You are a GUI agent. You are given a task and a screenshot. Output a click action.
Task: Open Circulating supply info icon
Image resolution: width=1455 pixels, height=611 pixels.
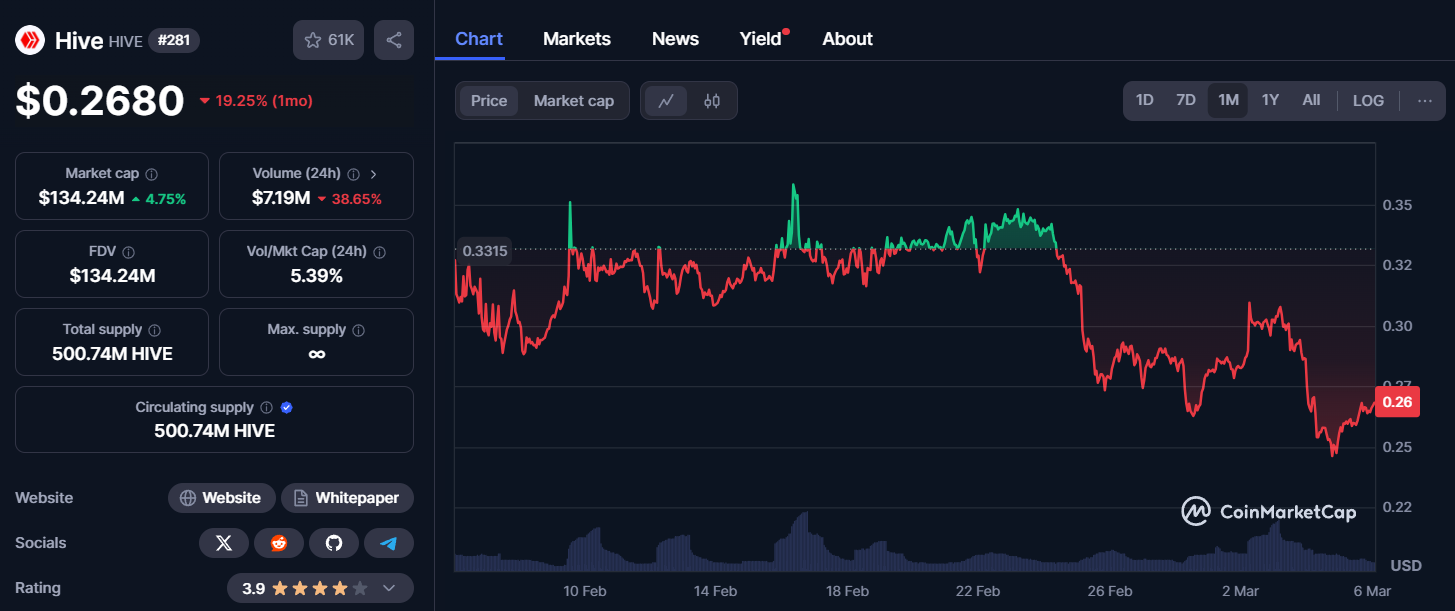(266, 408)
